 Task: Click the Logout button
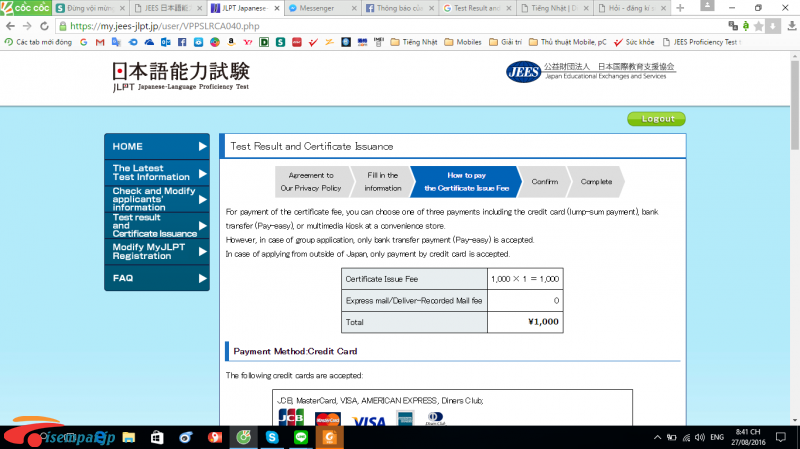657,118
